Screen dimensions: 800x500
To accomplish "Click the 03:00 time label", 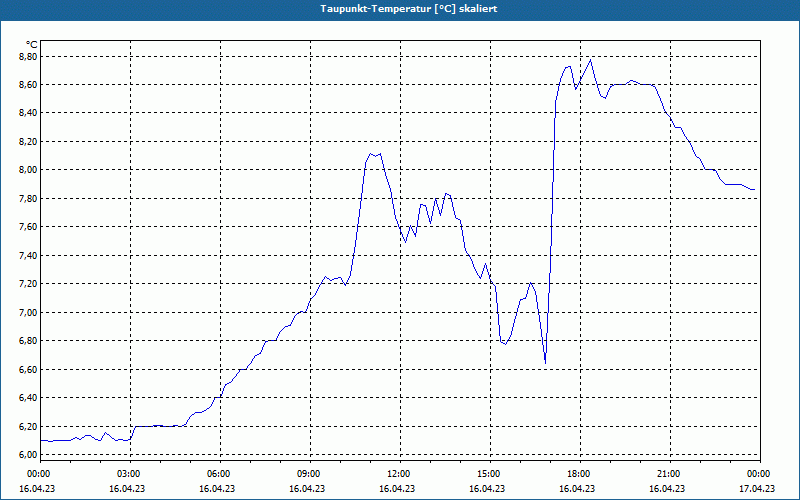I will point(130,474).
